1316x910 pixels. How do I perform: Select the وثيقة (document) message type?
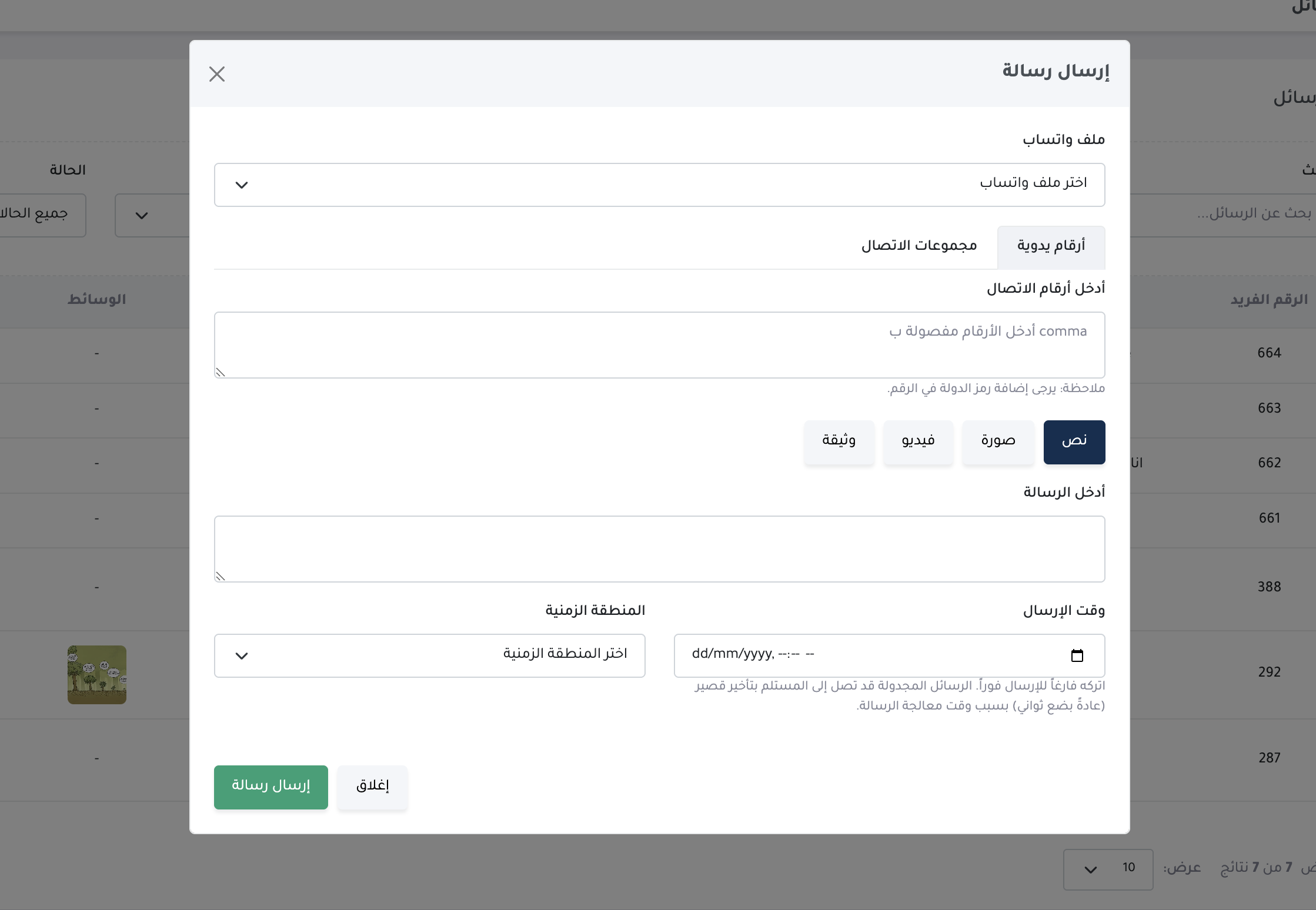839,442
